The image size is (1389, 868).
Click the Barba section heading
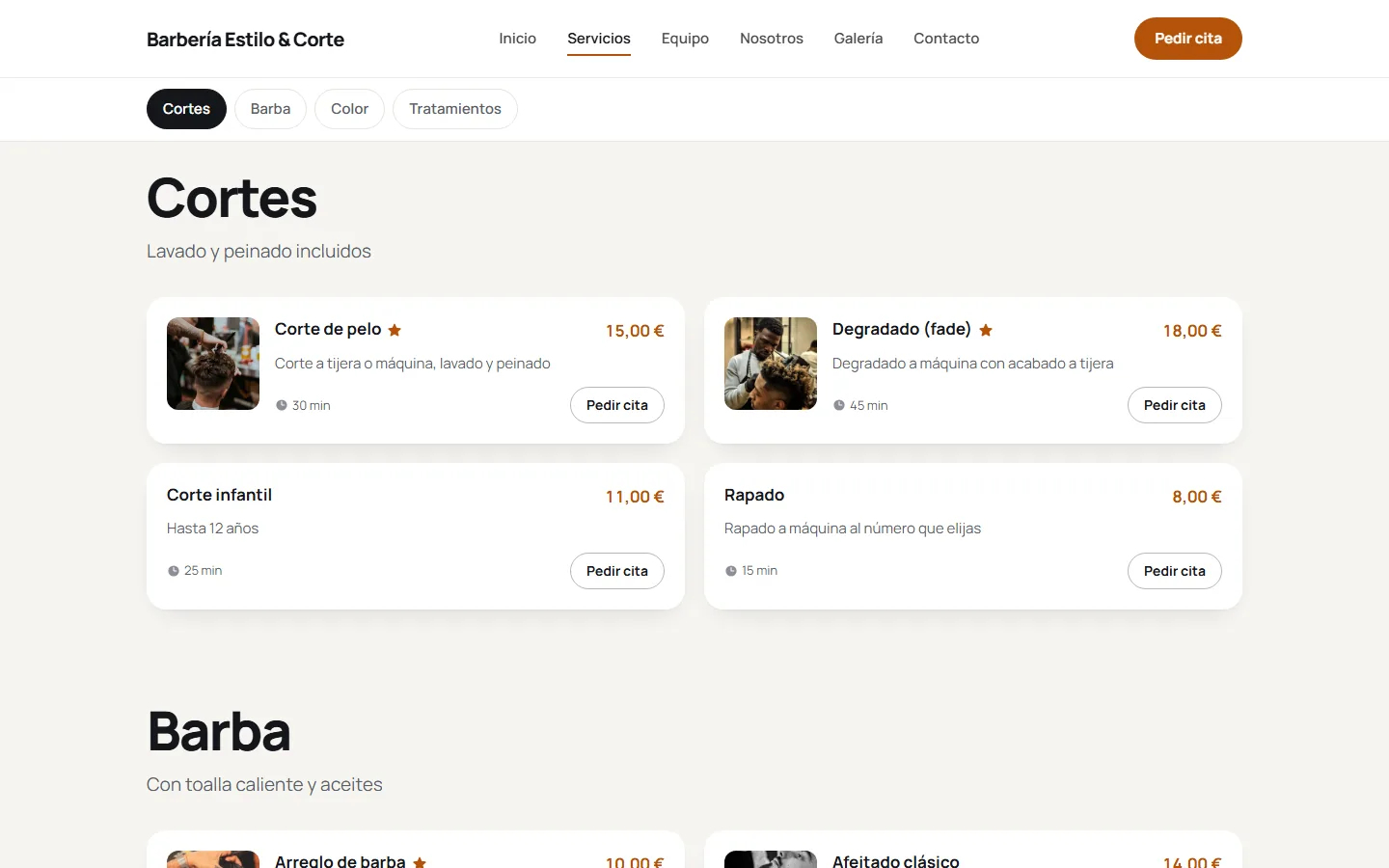pyautogui.click(x=219, y=732)
